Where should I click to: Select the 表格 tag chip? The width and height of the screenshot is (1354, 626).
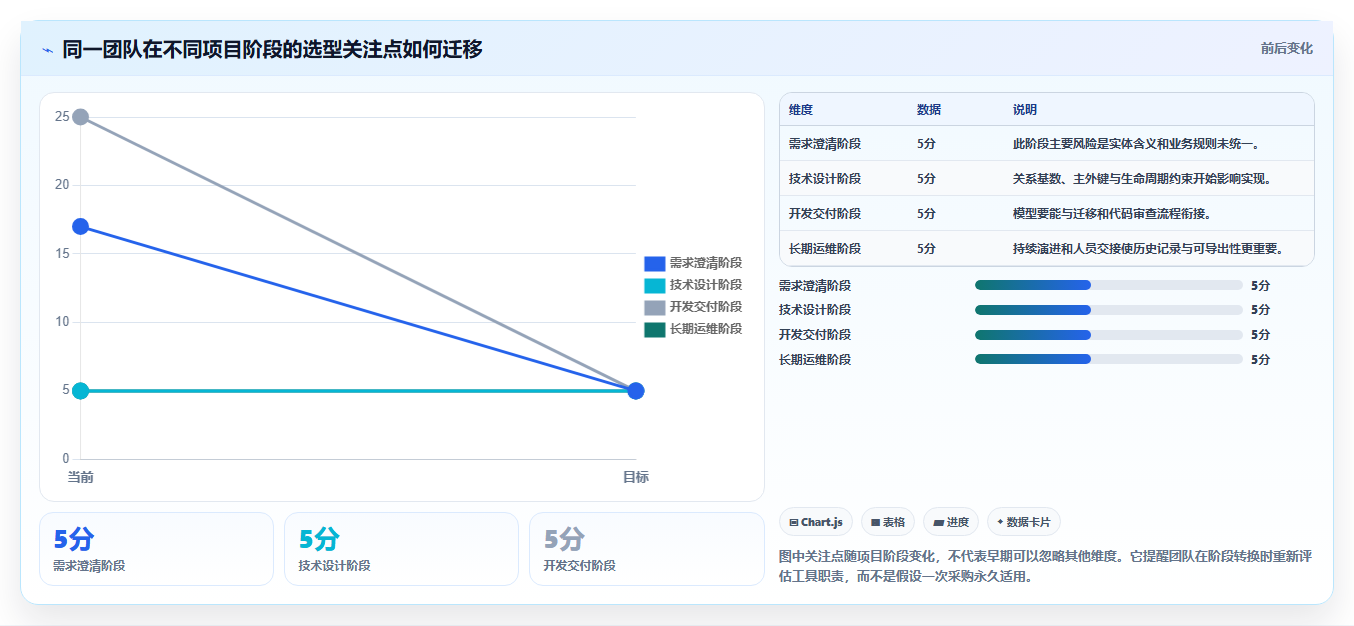pyautogui.click(x=888, y=522)
